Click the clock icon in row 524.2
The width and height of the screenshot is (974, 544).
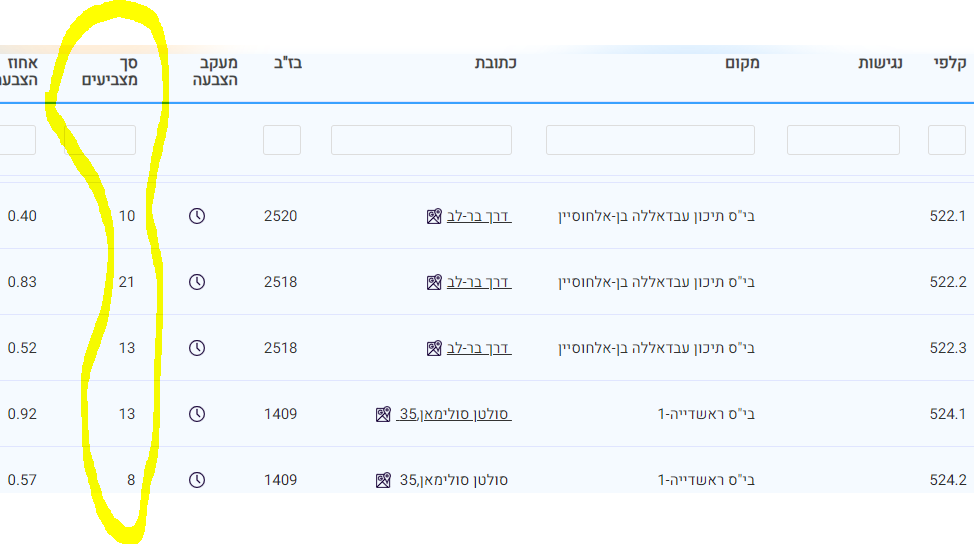tap(197, 480)
